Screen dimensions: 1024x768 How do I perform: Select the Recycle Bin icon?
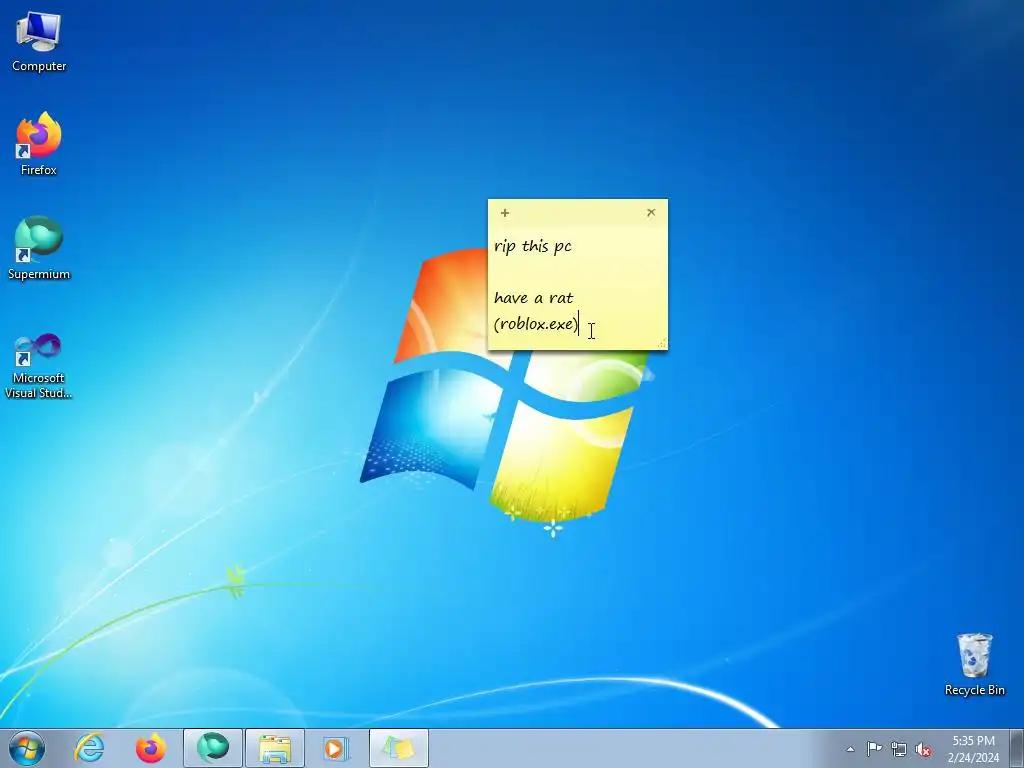pyautogui.click(x=974, y=664)
